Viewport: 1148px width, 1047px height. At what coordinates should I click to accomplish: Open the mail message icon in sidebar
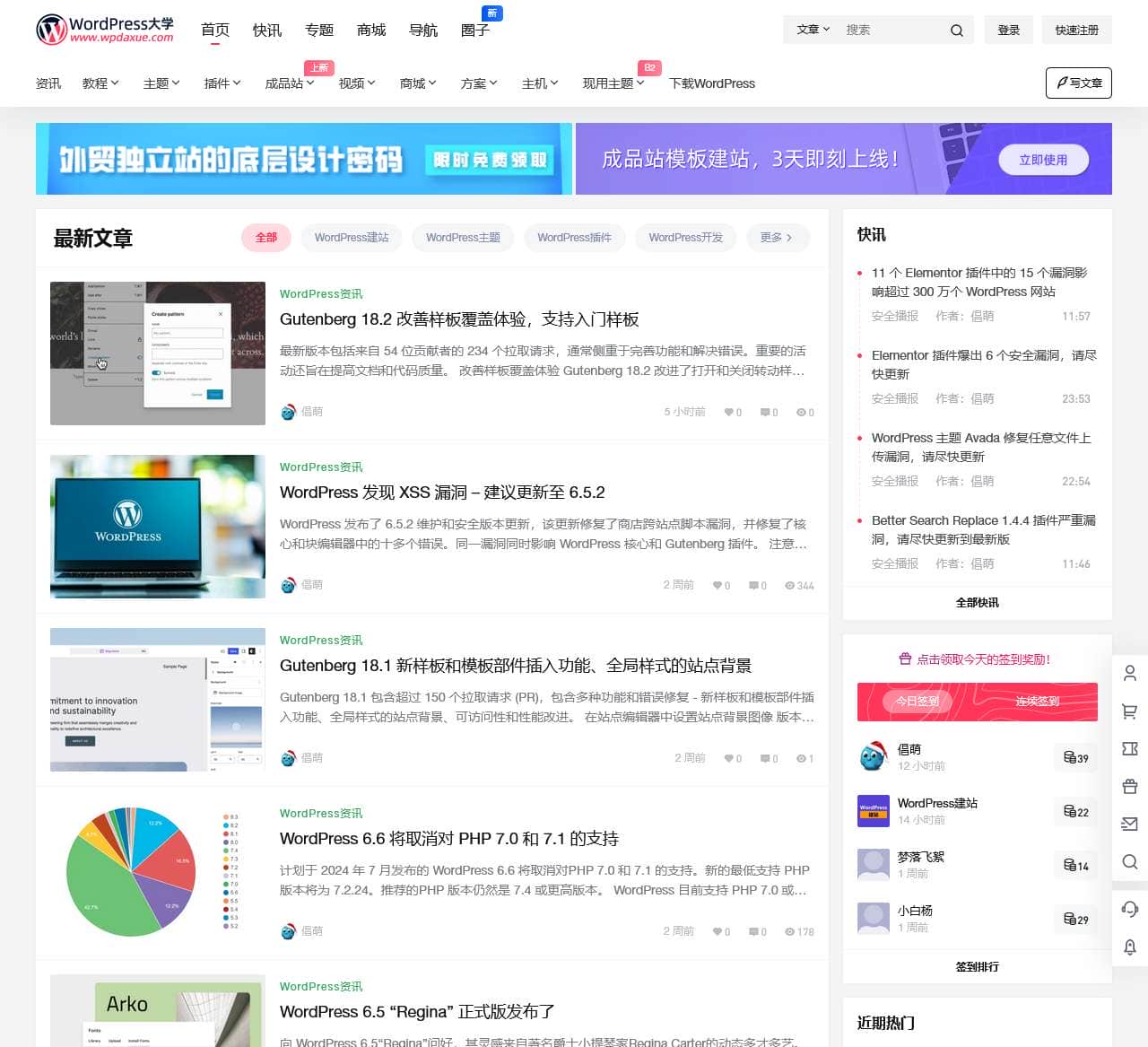(x=1130, y=824)
